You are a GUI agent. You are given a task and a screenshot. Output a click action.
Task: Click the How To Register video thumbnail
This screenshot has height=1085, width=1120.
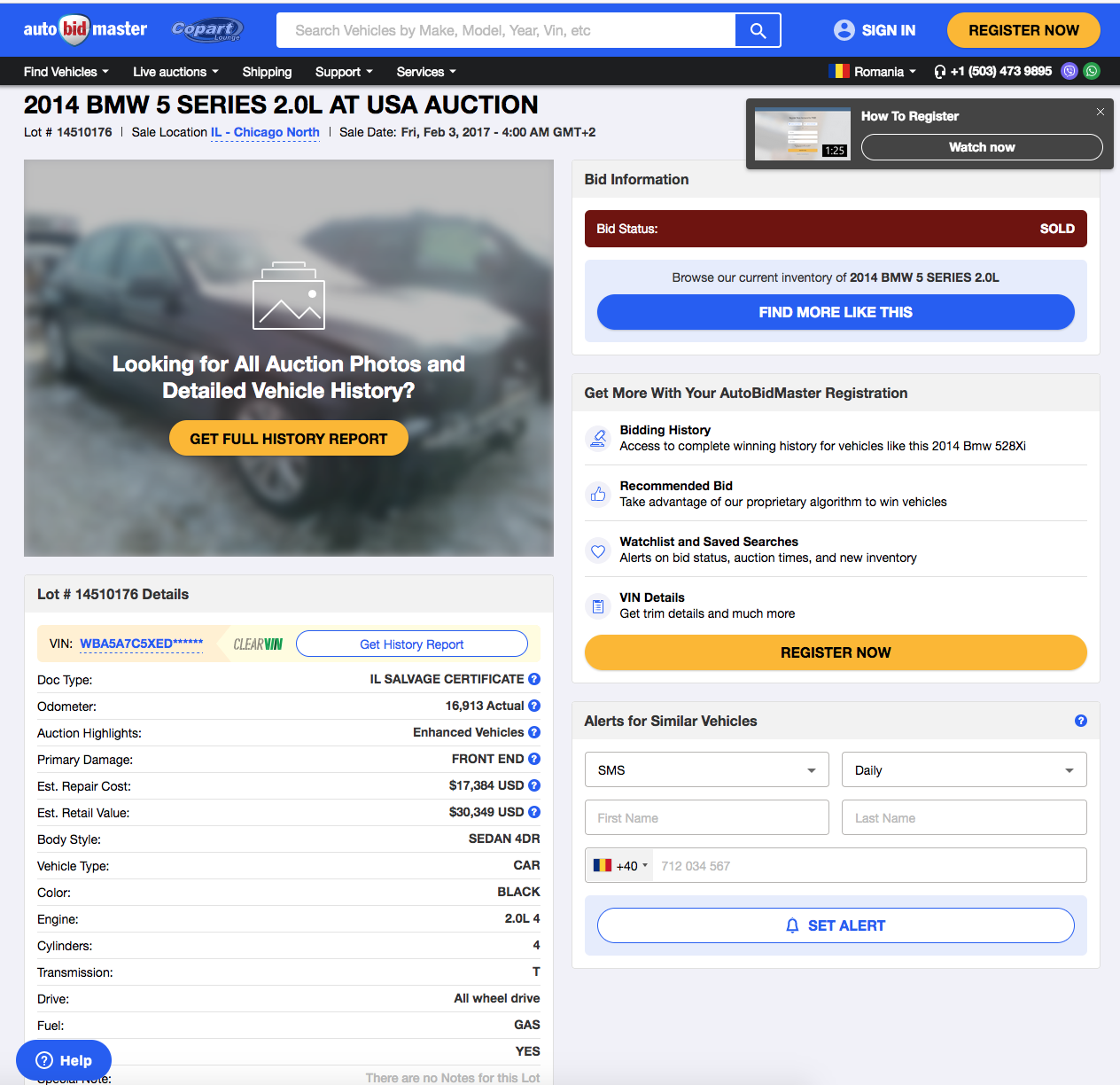[x=802, y=134]
